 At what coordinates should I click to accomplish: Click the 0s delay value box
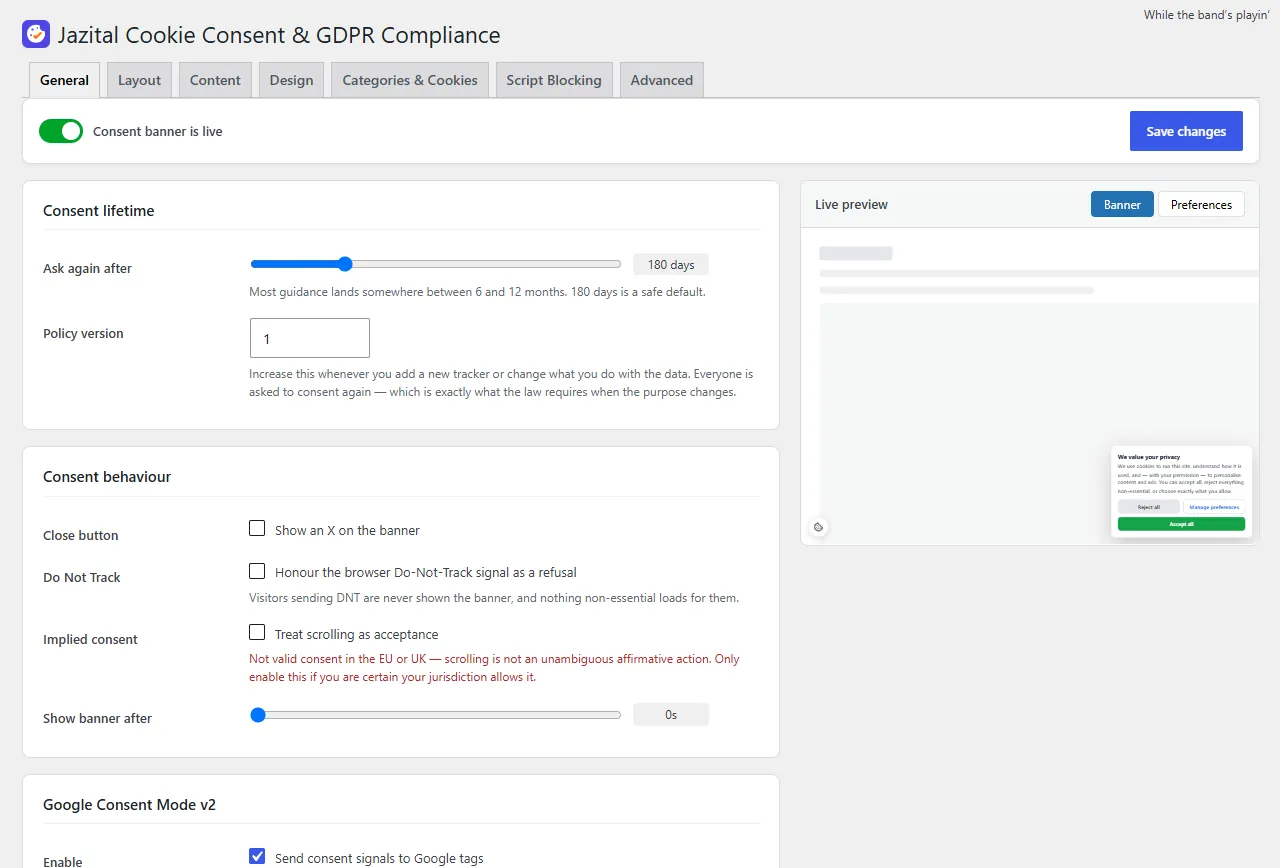(671, 714)
